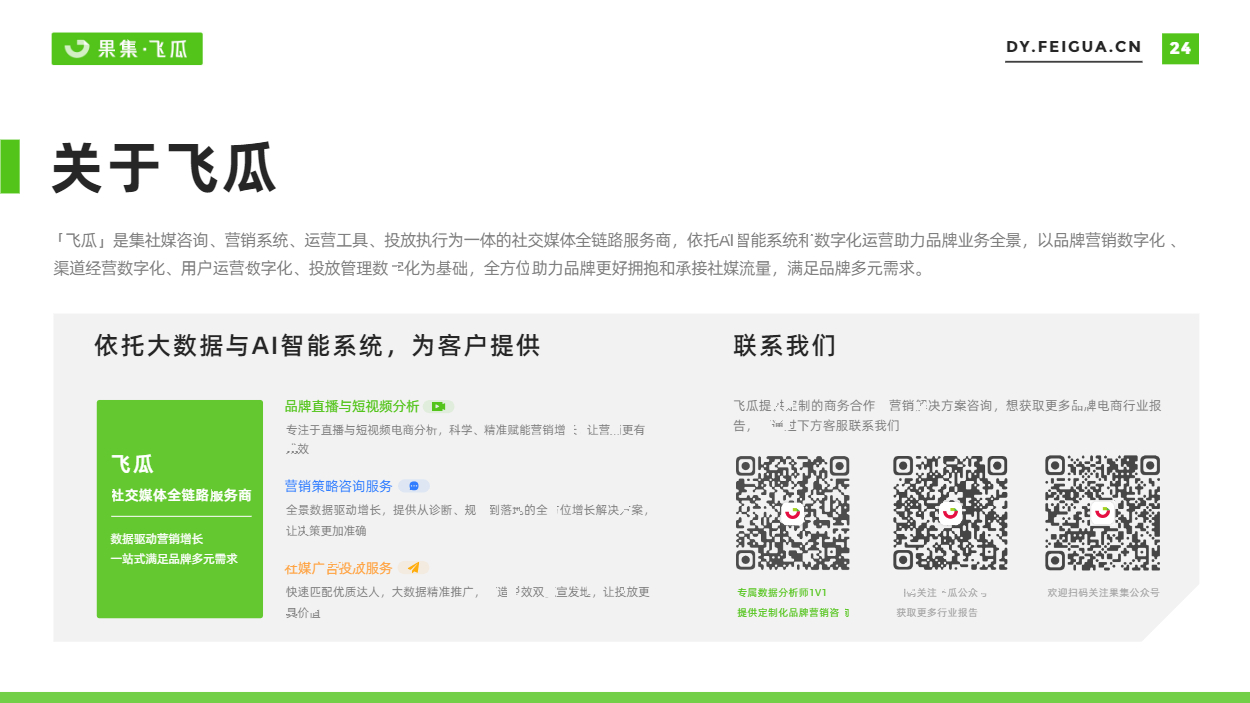Click the QR code labeled 专属数据分析师1V1

pyautogui.click(x=793, y=513)
